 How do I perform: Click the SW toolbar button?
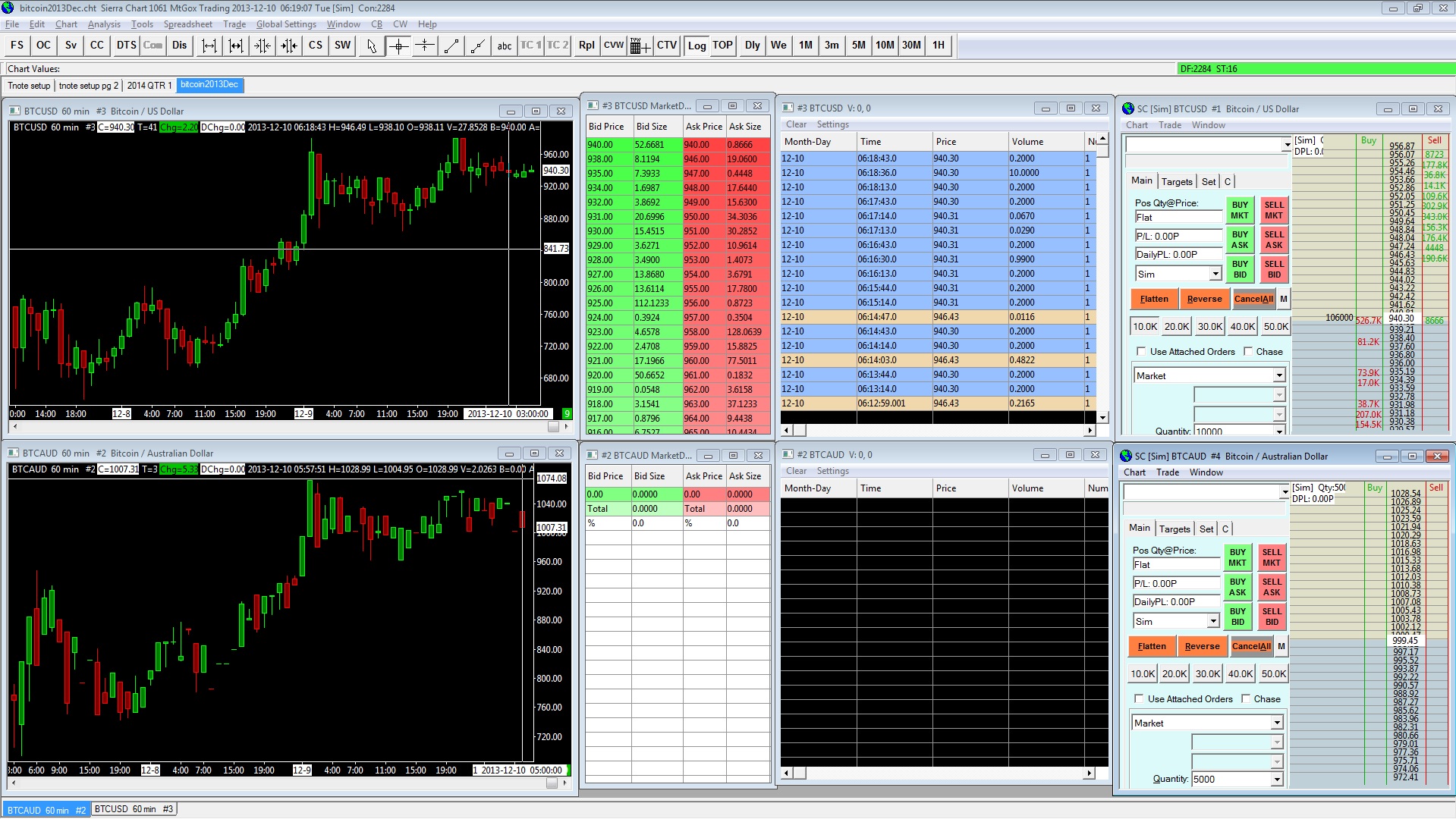tap(343, 45)
